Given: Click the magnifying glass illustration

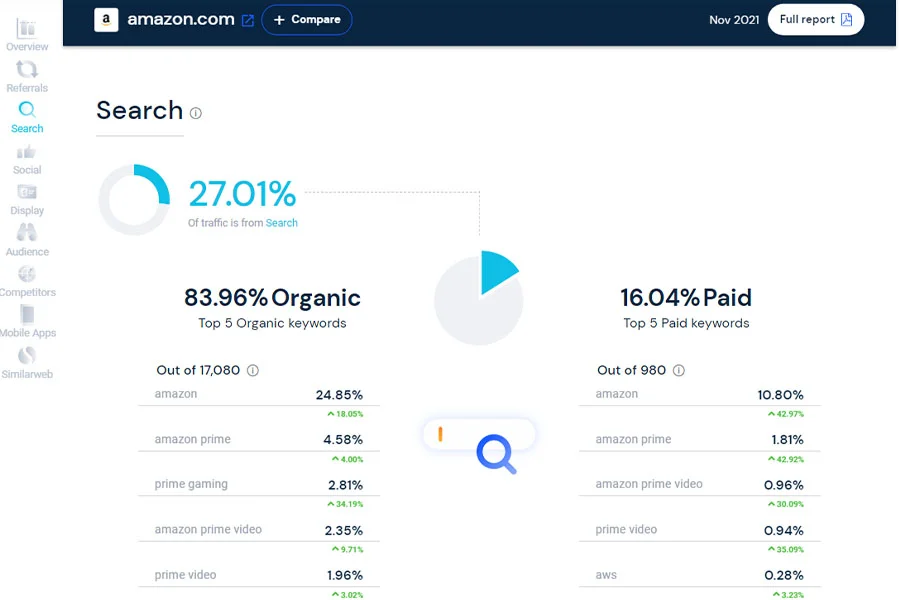Looking at the screenshot, I should (496, 454).
